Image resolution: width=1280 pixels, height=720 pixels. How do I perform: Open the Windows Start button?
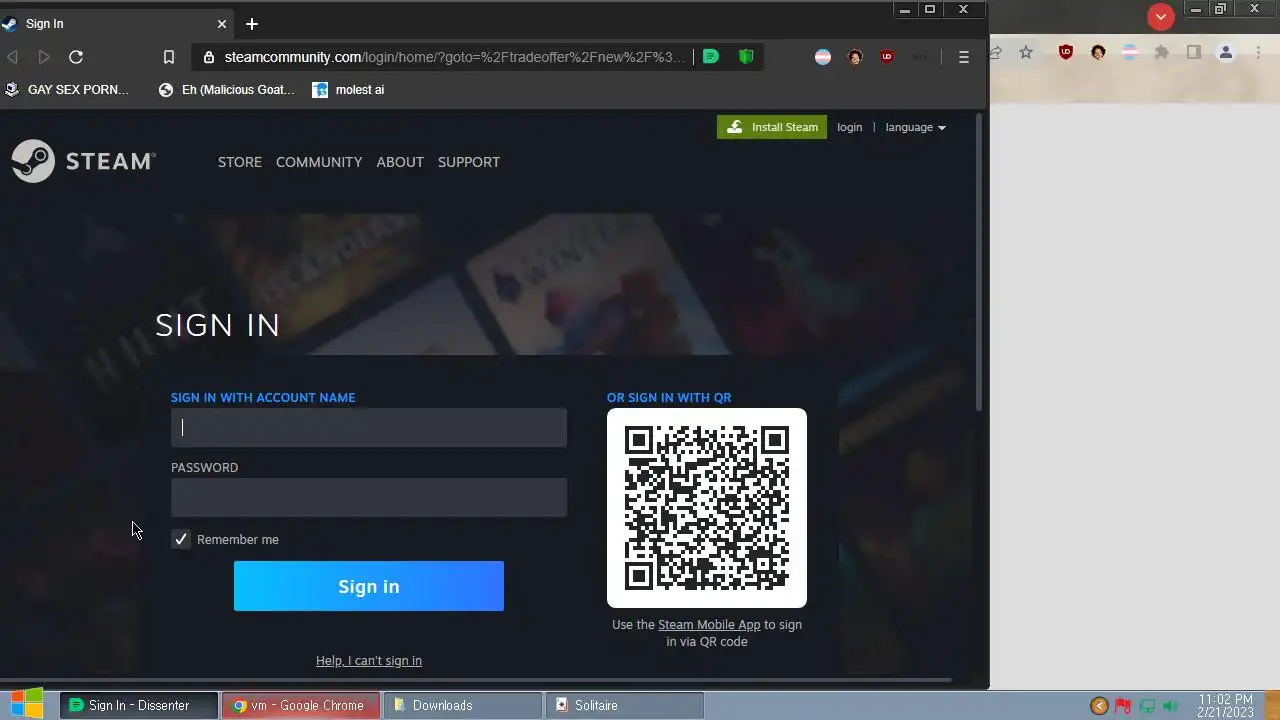[x=27, y=704]
